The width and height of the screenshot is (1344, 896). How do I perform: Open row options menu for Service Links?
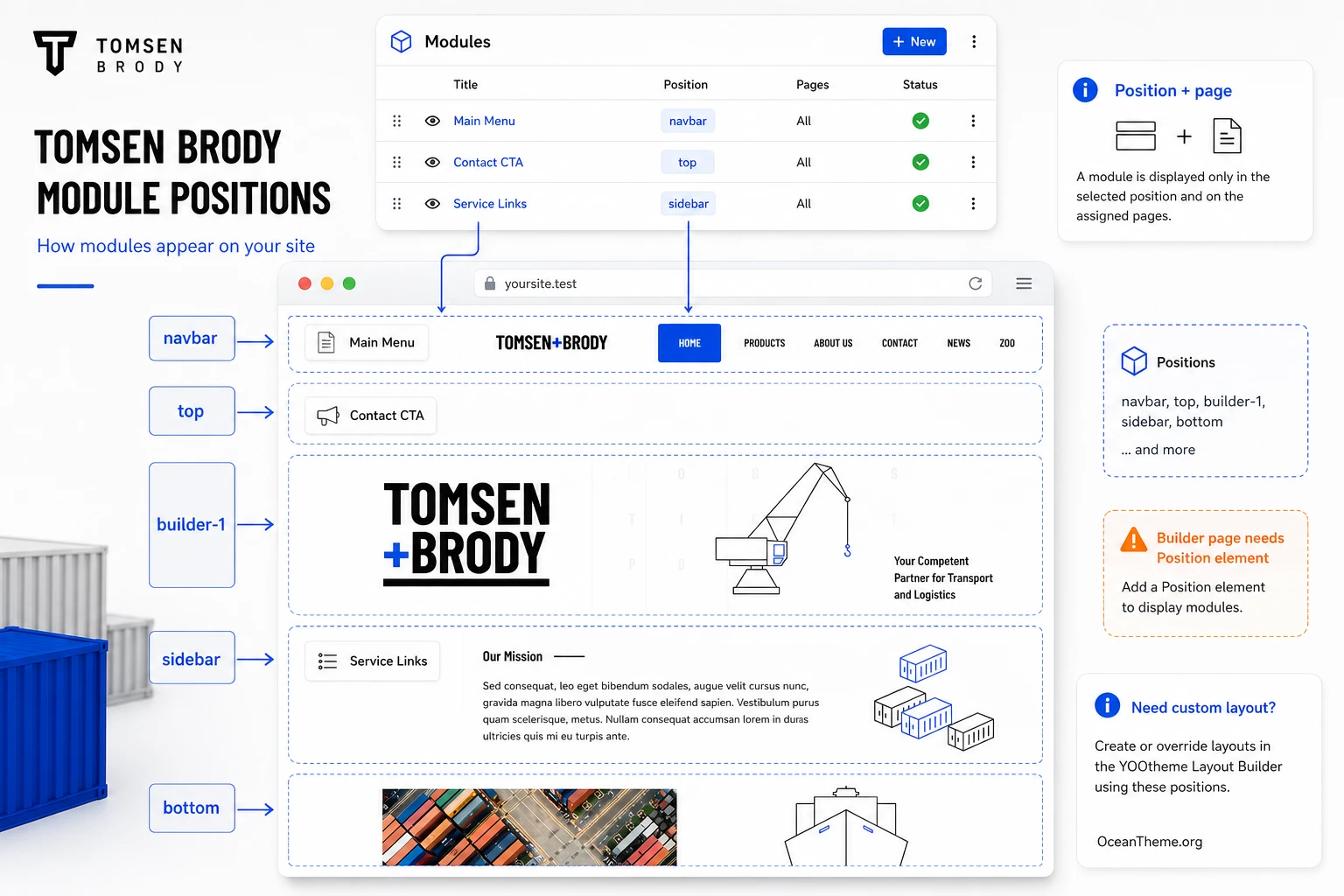(973, 203)
